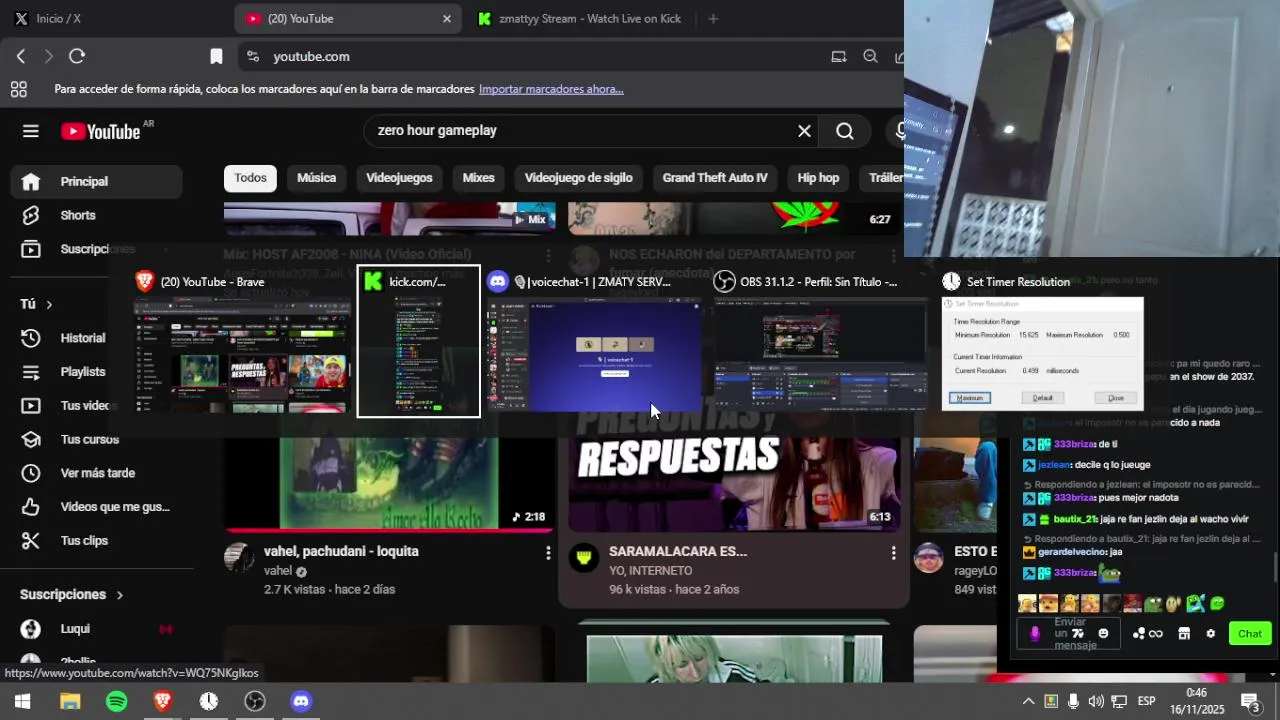
Task: Select the Videojuegos filter chip
Action: (x=399, y=178)
